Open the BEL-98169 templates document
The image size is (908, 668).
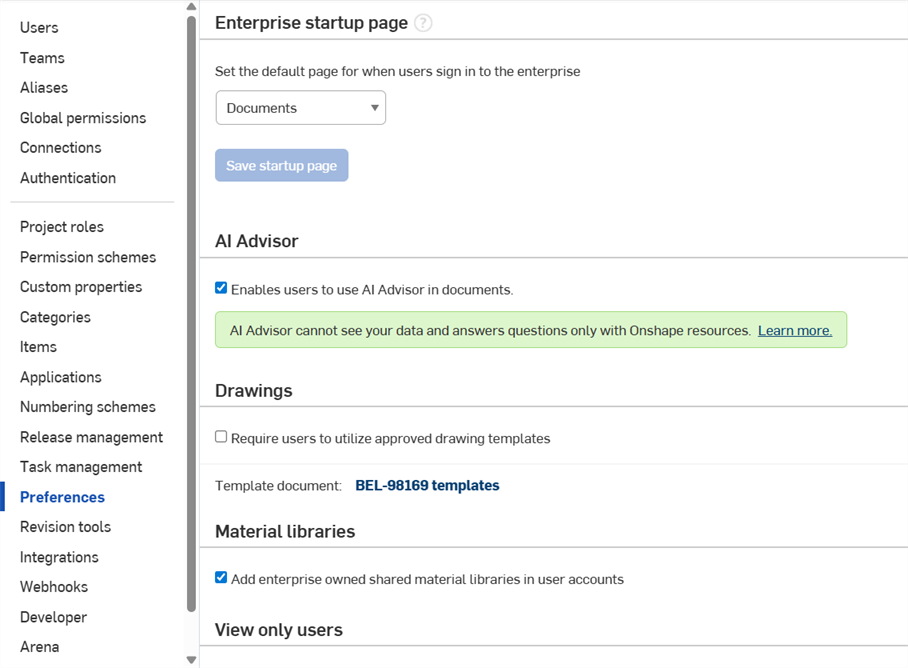click(427, 485)
